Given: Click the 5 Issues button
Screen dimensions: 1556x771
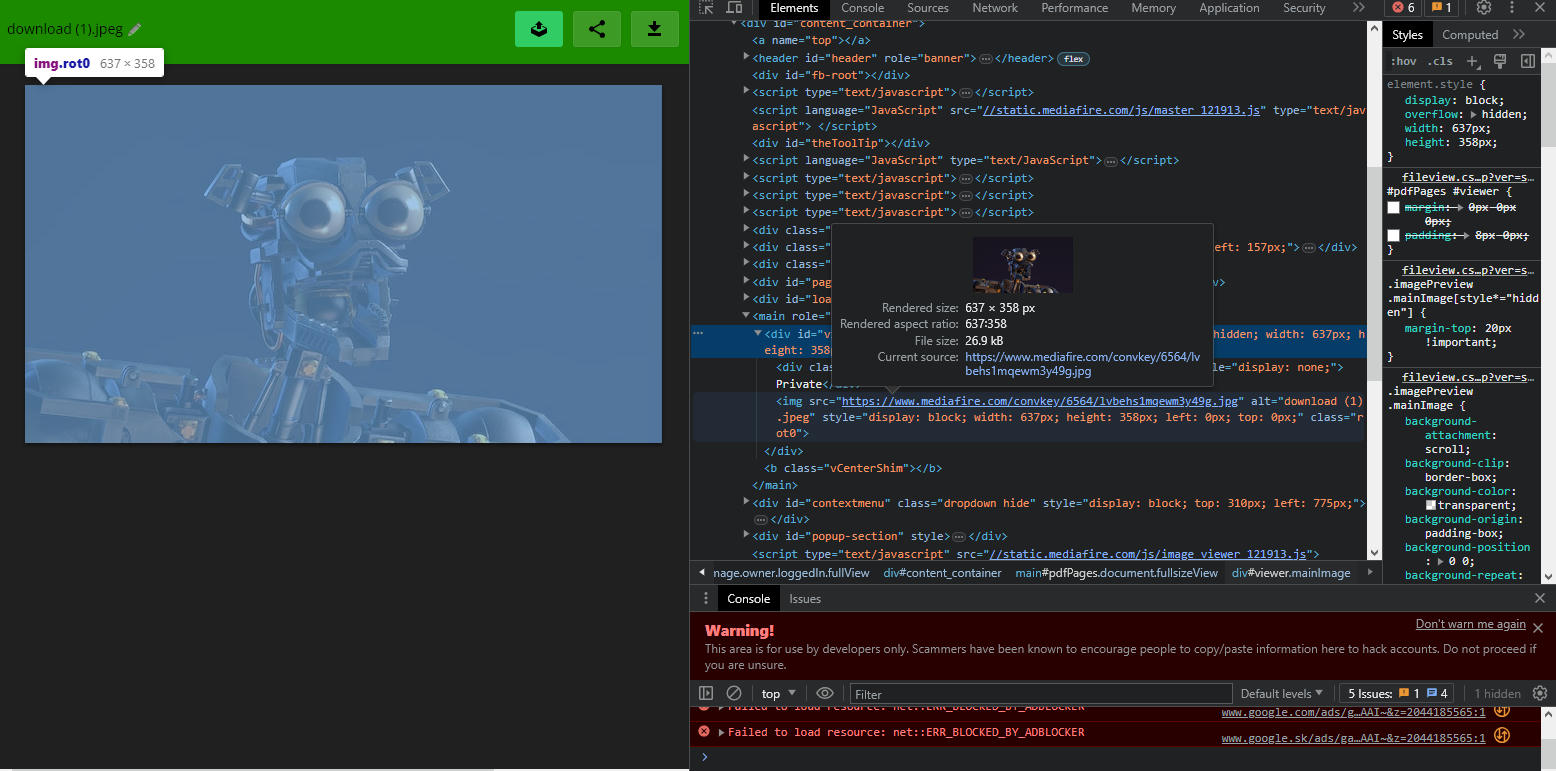Looking at the screenshot, I should coord(1397,693).
